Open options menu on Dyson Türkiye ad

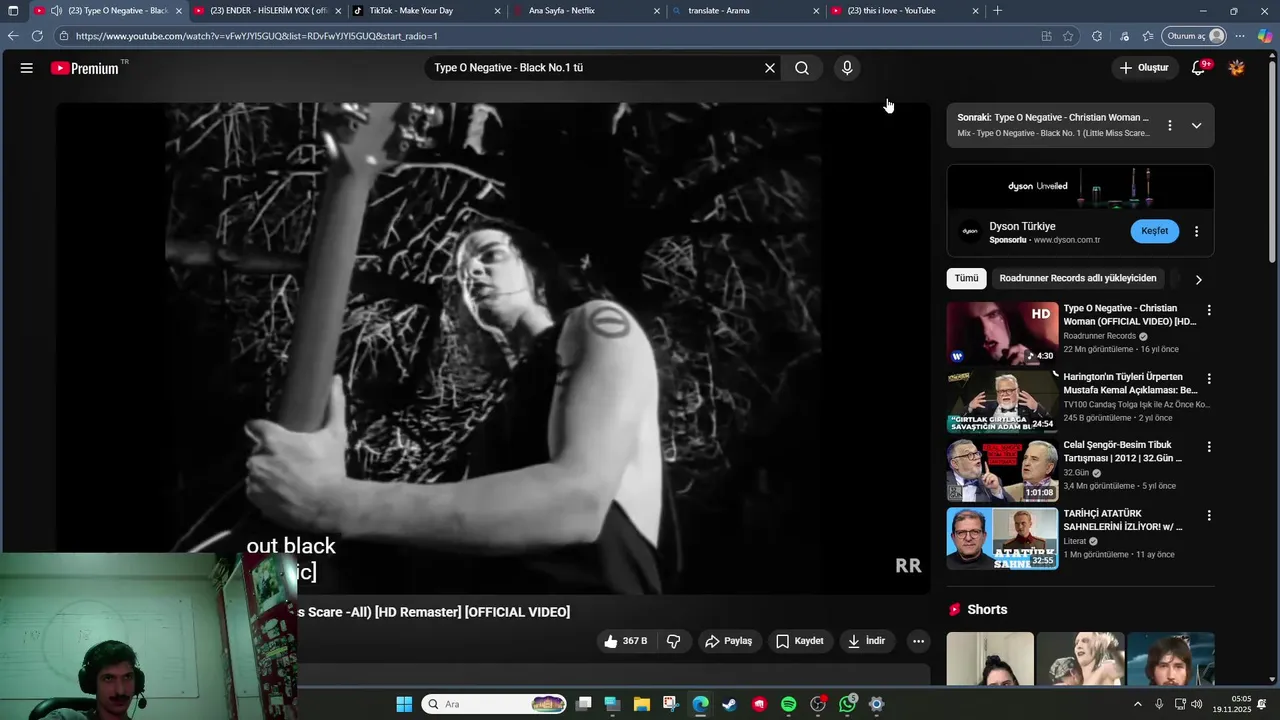(1196, 231)
